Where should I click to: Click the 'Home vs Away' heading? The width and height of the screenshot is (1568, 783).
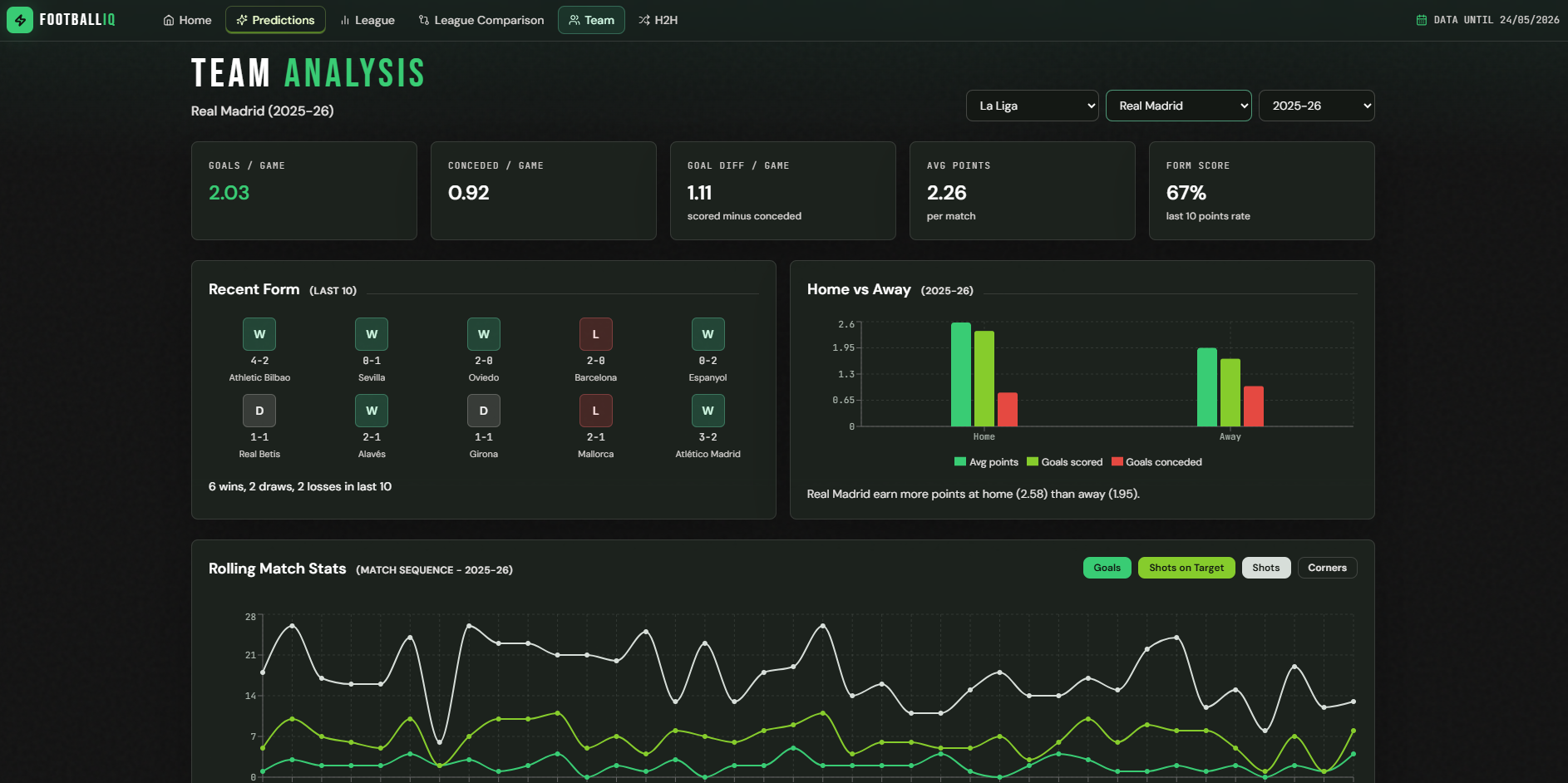pyautogui.click(x=859, y=289)
